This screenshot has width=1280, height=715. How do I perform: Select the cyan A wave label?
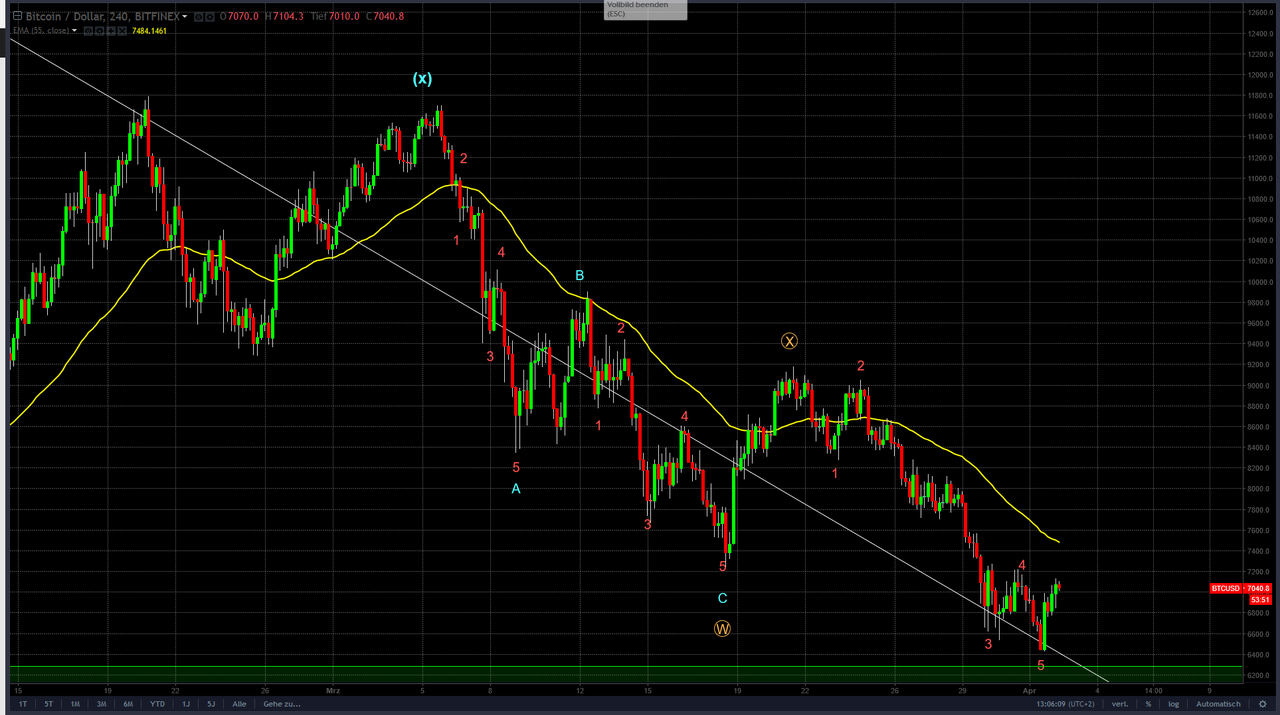click(x=516, y=489)
